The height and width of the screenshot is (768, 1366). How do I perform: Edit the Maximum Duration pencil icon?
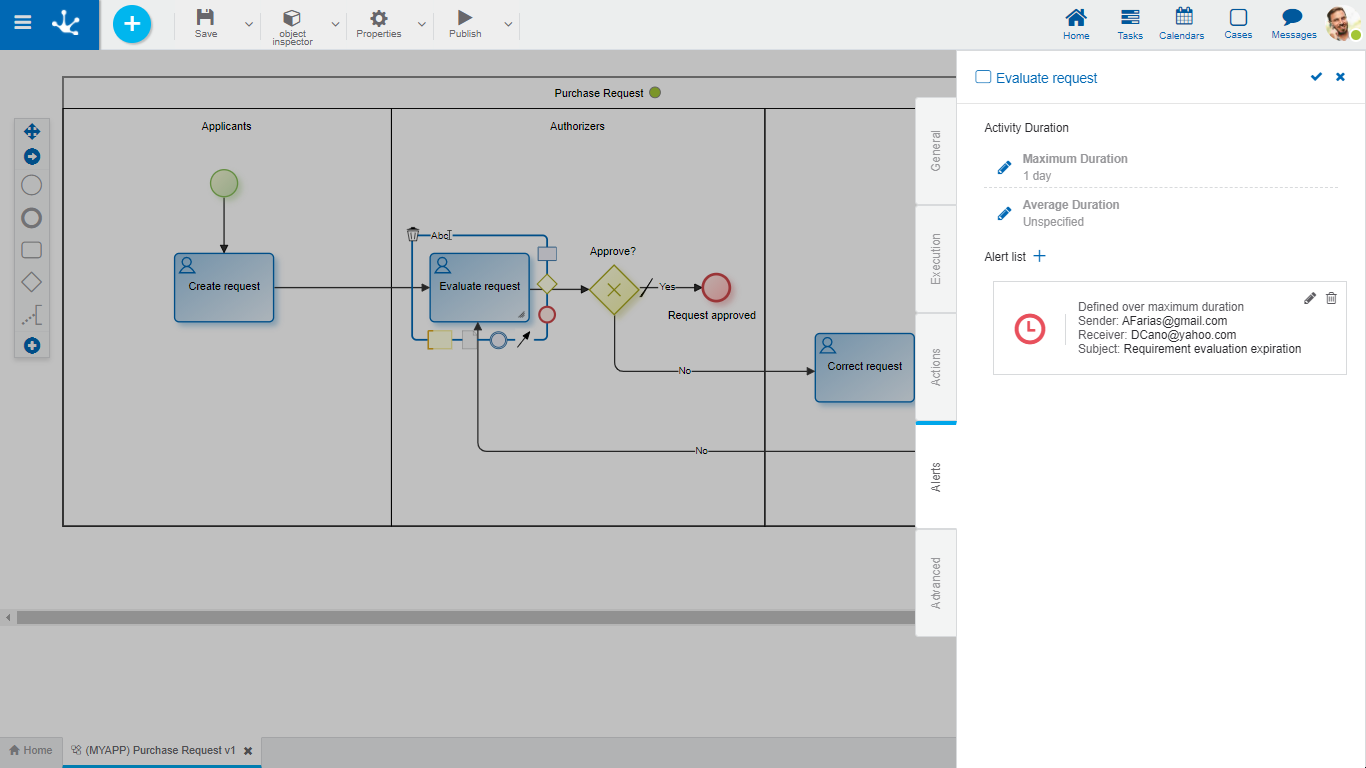[x=1004, y=167]
